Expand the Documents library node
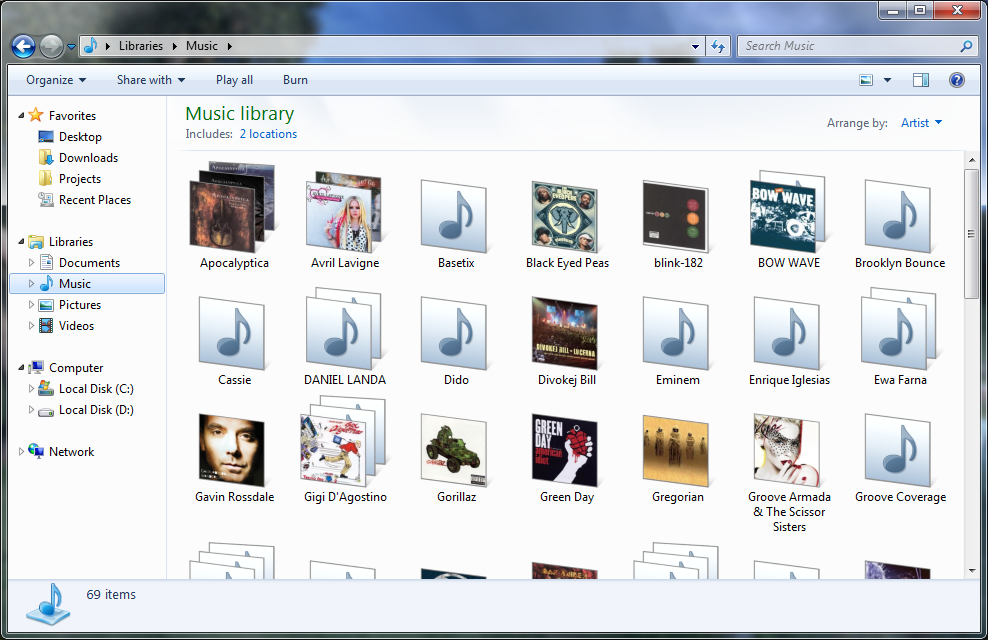 pyautogui.click(x=31, y=263)
